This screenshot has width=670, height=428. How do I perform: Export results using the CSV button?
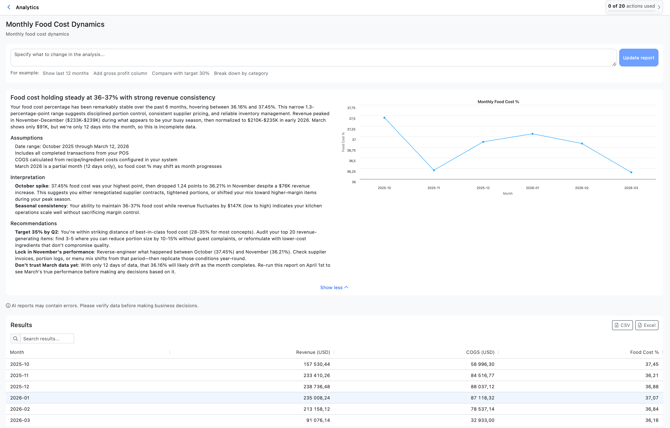click(x=622, y=325)
